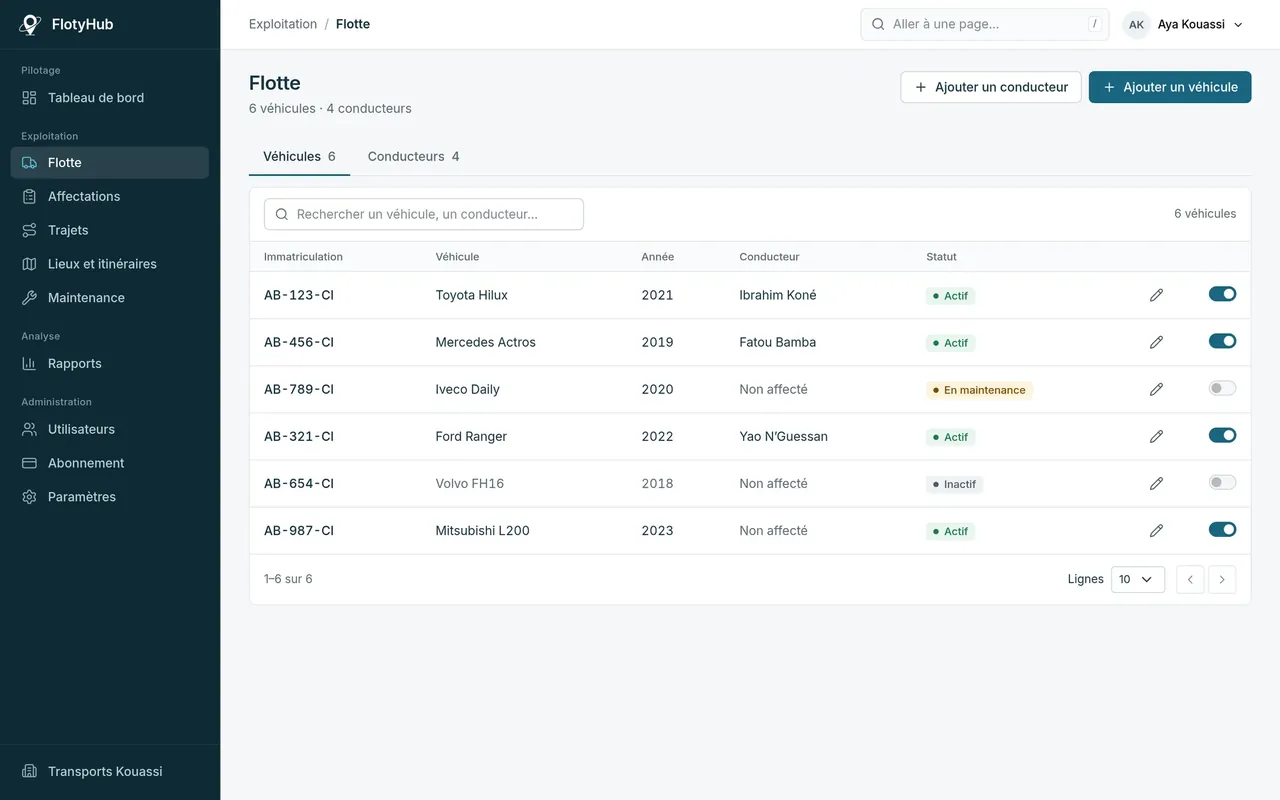The image size is (1280, 800).
Task: Click the Yao N'Guessan driver cell
Action: (x=784, y=436)
